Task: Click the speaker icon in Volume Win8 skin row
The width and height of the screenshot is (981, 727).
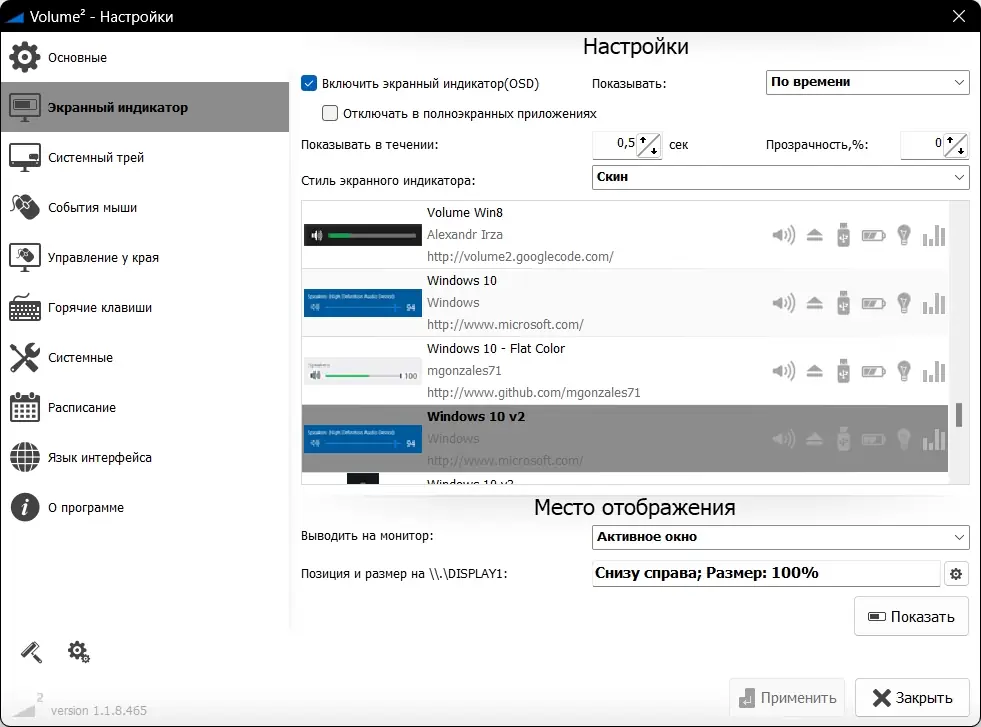Action: pos(783,235)
